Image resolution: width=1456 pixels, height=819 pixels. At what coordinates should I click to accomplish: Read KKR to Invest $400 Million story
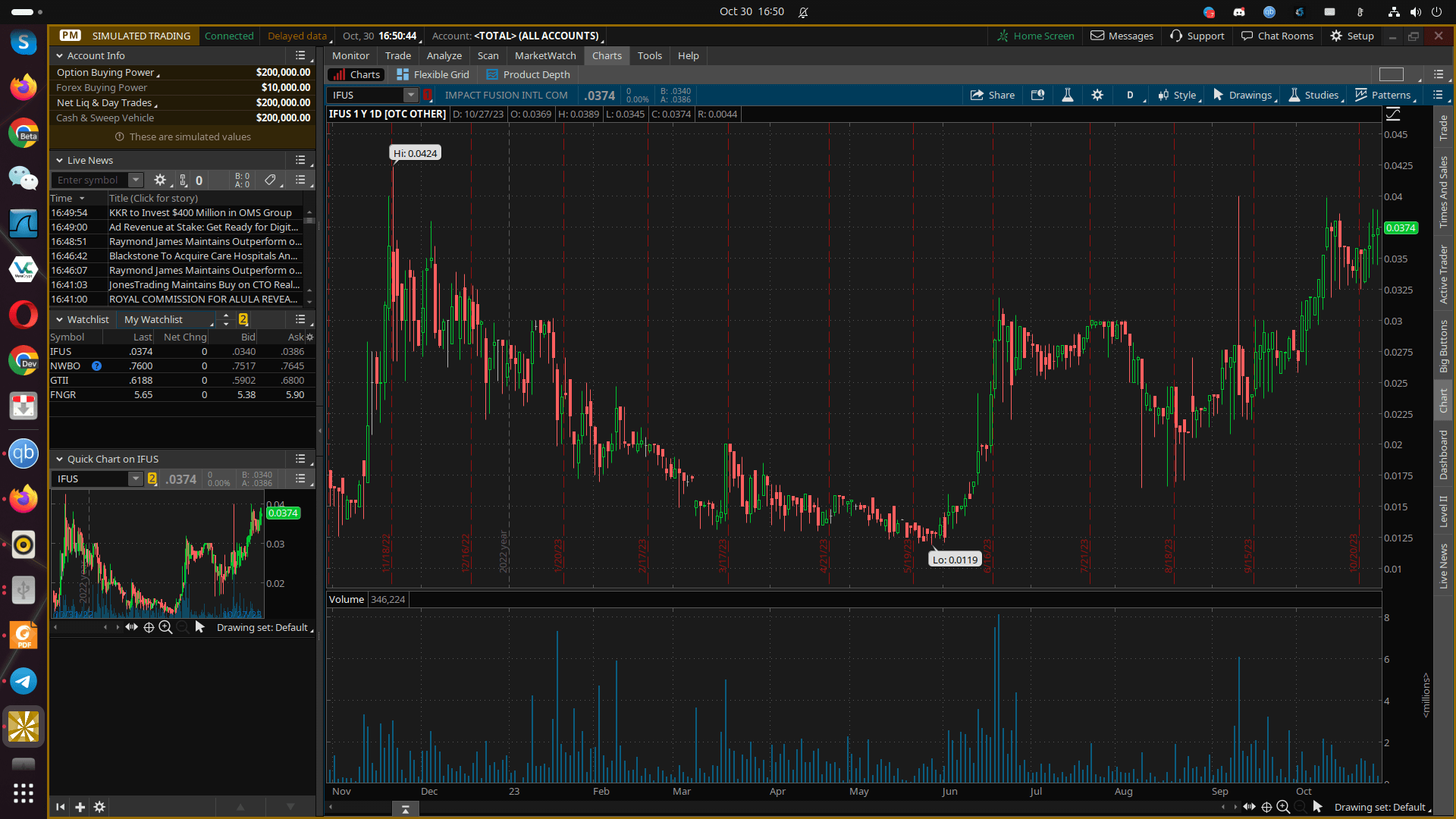click(200, 212)
